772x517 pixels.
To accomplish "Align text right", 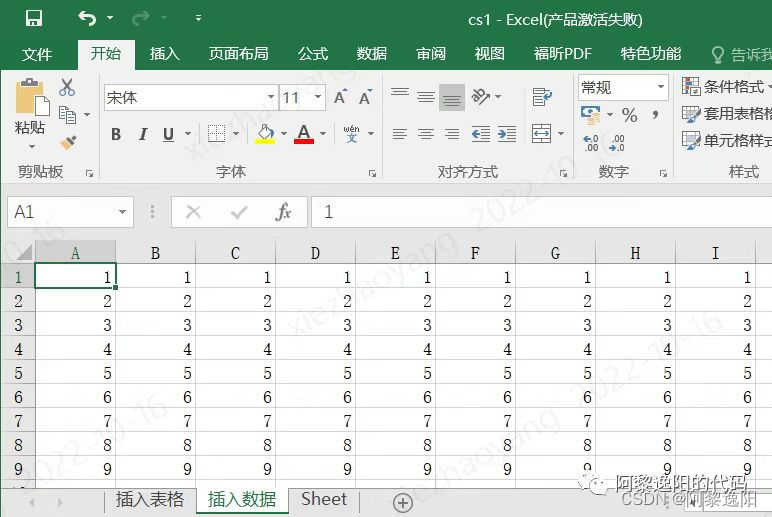I will 452,133.
